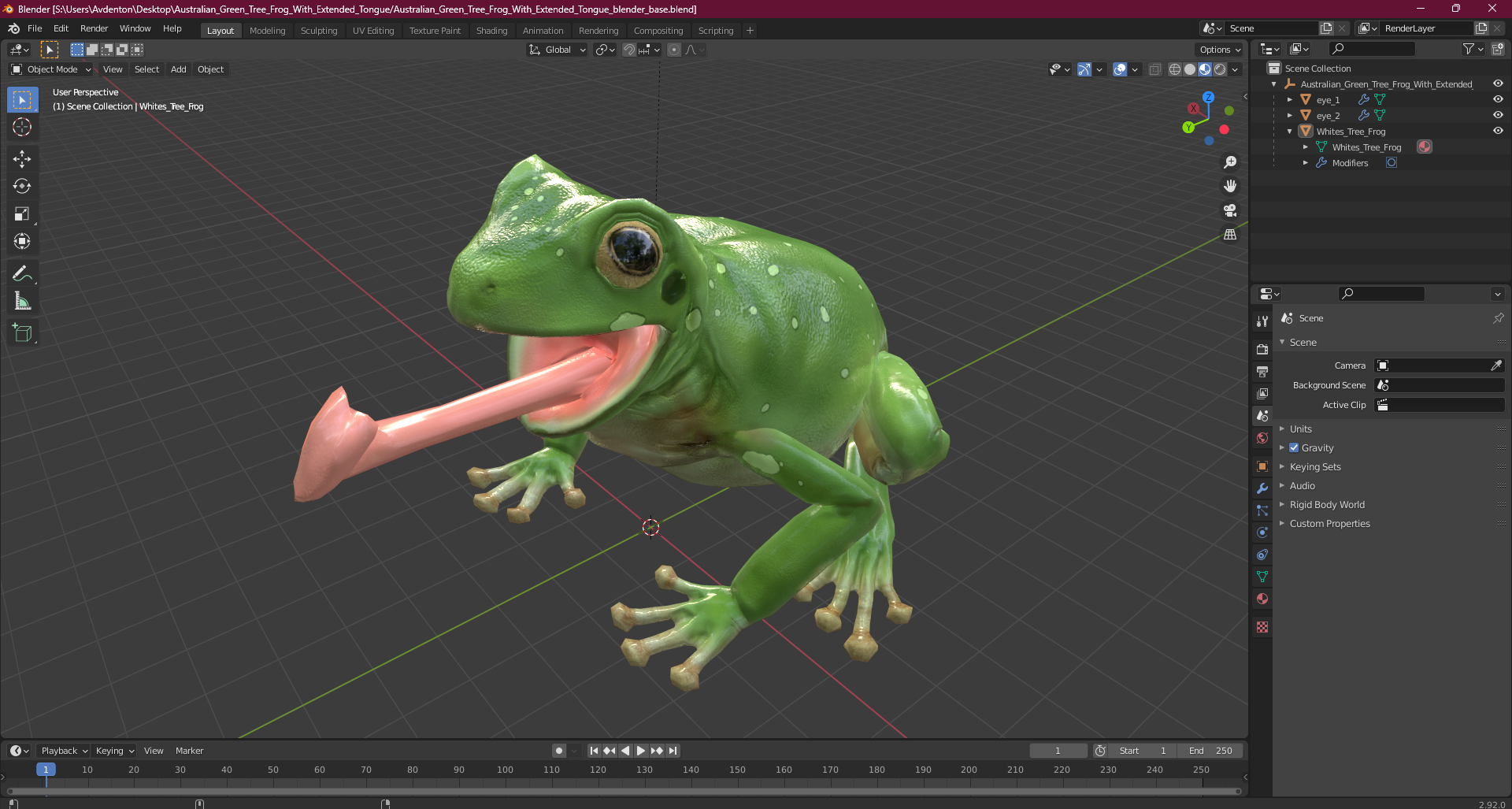Expand the Units panel
Screen dimensions: 1512x809
pyautogui.click(x=1300, y=429)
